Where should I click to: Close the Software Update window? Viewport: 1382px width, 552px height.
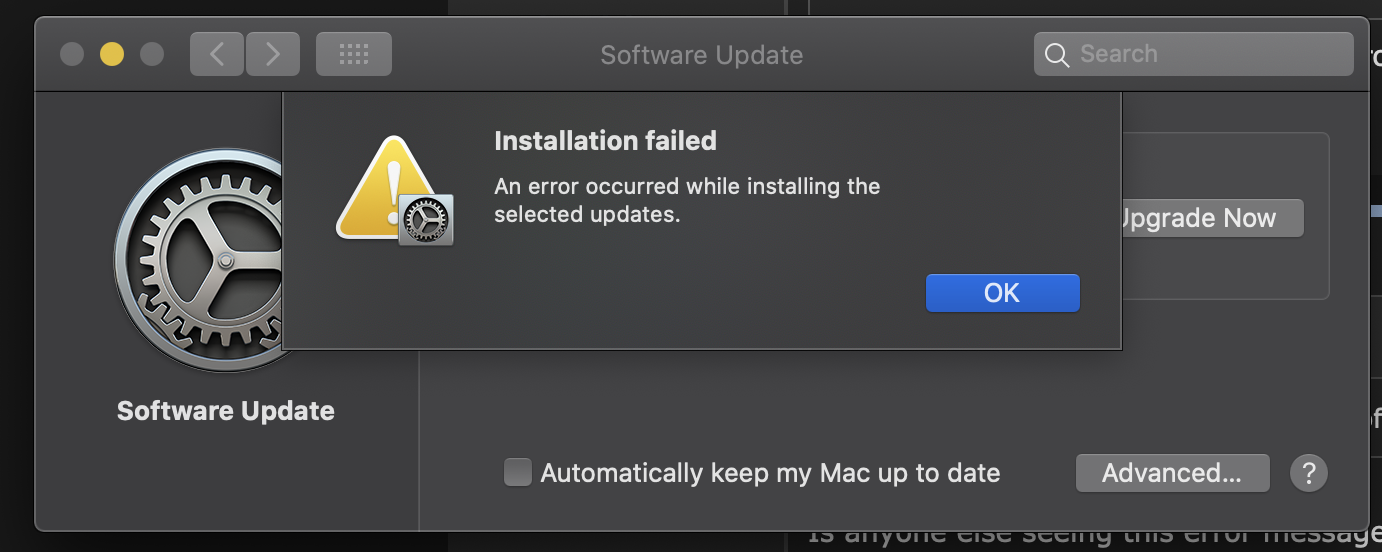[72, 54]
